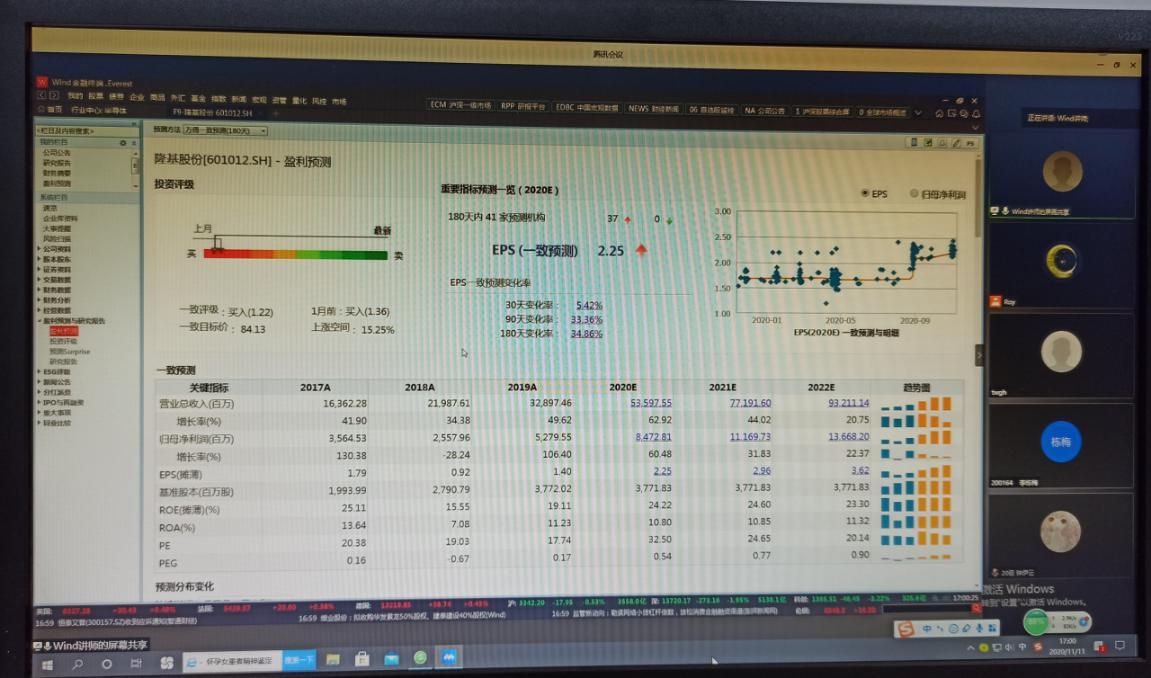Click the Sogou input method S icon
1151x678 pixels.
point(905,629)
